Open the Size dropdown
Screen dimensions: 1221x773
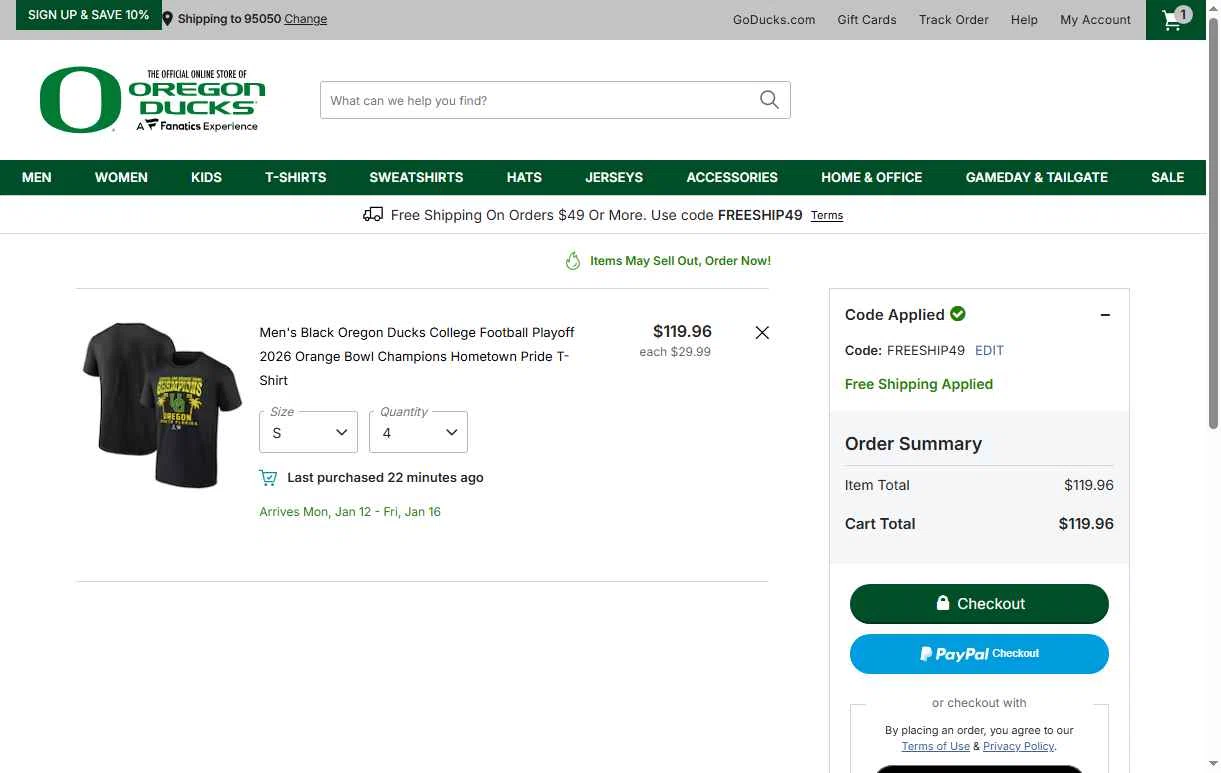[x=309, y=432]
